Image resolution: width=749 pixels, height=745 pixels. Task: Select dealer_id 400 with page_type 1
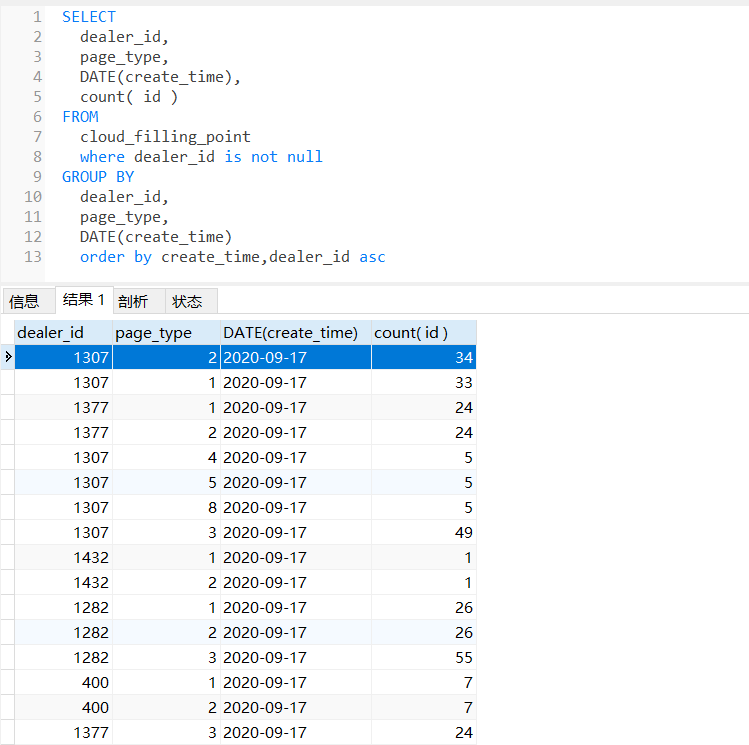coord(64,682)
